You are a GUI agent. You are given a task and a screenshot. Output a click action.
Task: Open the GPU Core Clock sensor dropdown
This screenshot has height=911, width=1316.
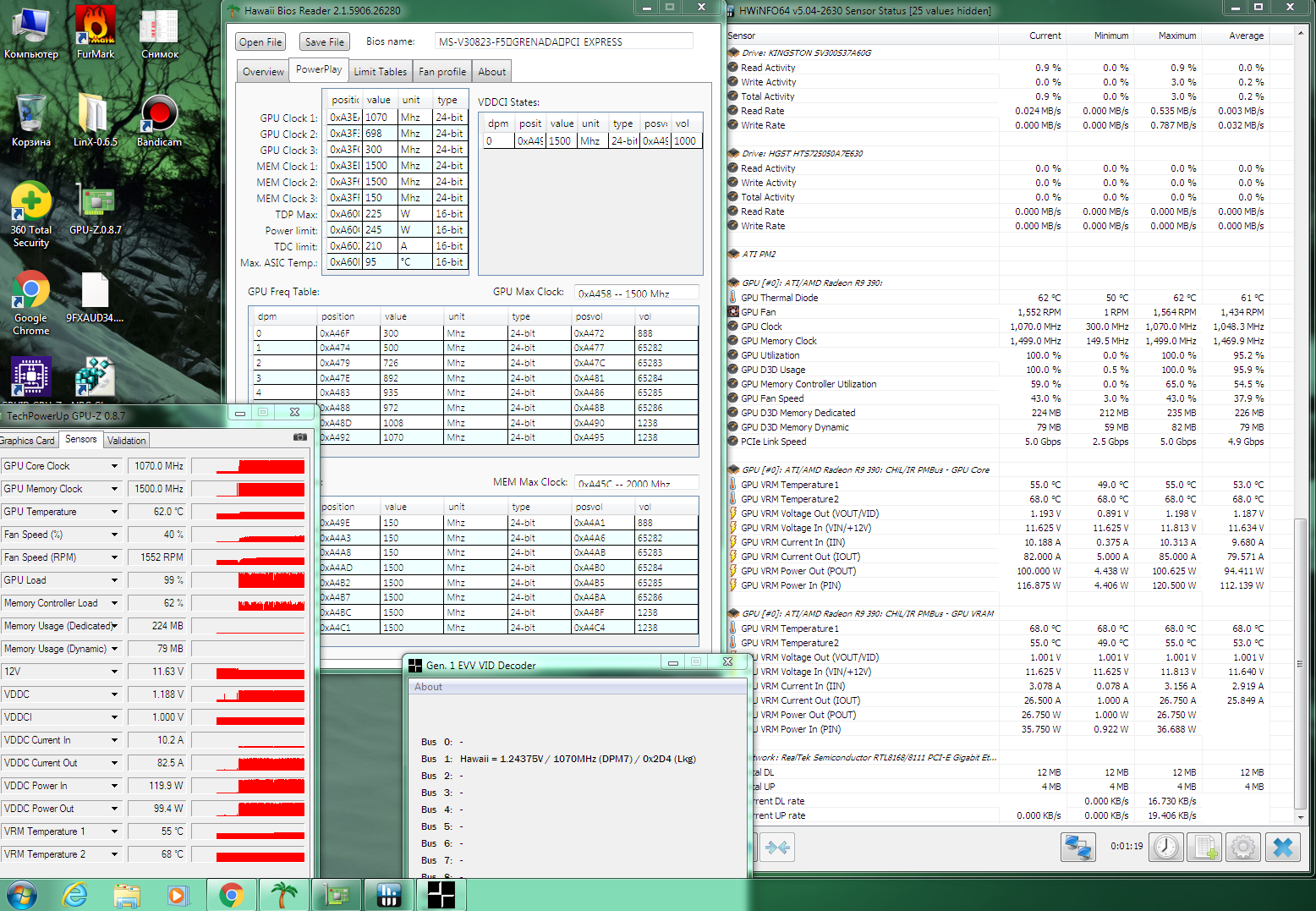click(114, 466)
